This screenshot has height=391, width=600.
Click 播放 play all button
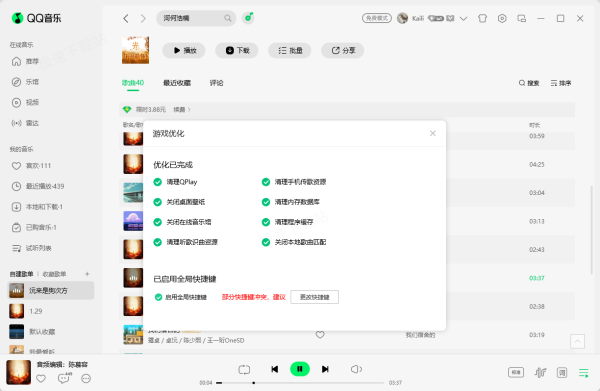(x=184, y=51)
